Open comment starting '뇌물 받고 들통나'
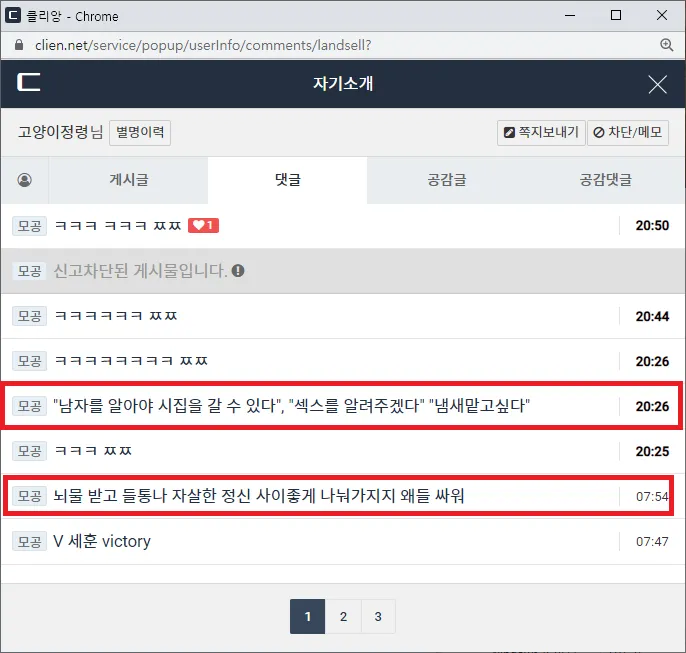The height and width of the screenshot is (653, 686). tap(259, 496)
